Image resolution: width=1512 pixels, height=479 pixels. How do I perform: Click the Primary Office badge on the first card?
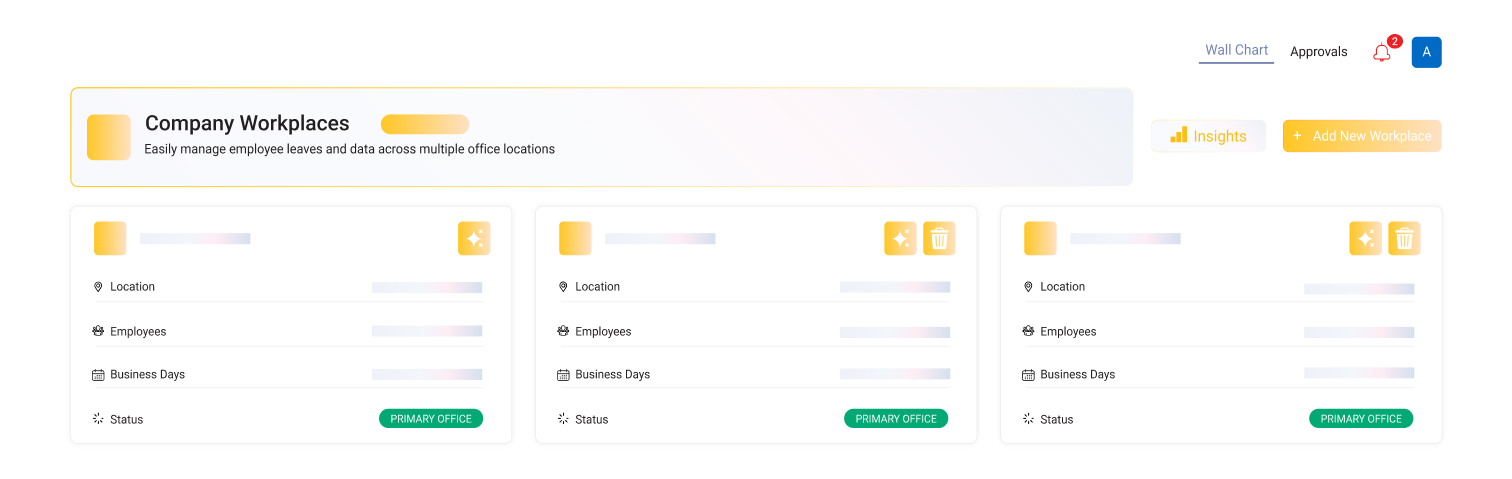(431, 419)
